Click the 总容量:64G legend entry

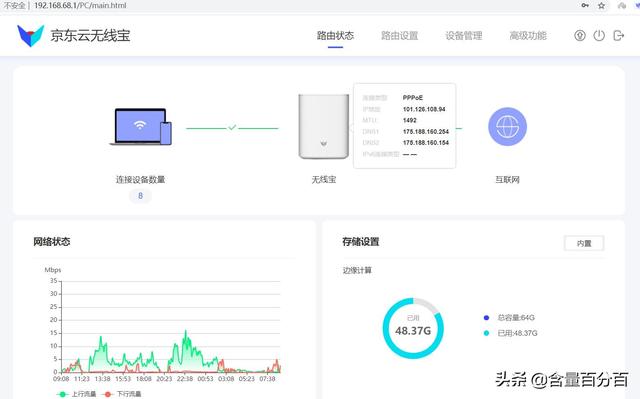(x=509, y=317)
